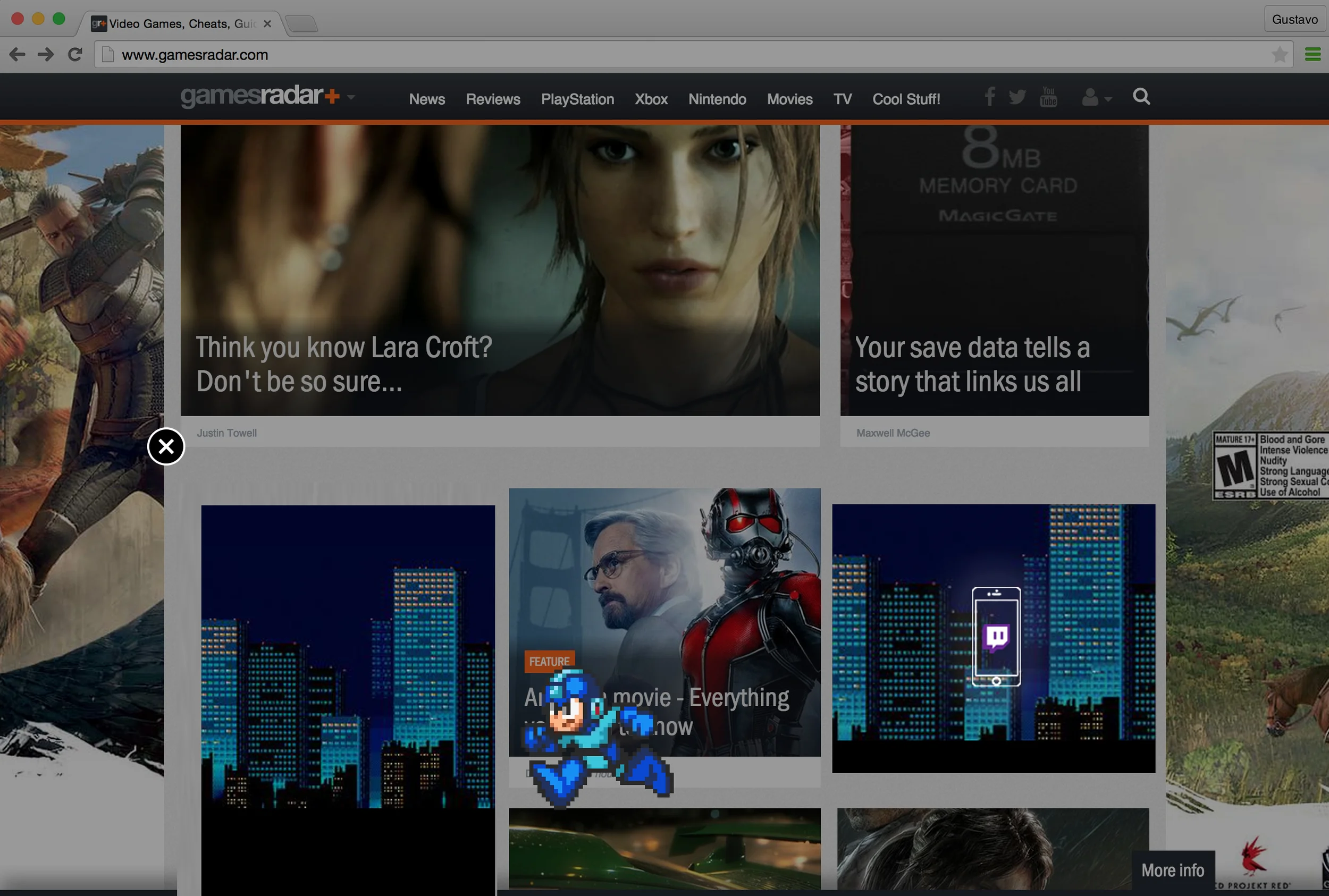Open the Nintendo section
The width and height of the screenshot is (1329, 896).
717,99
